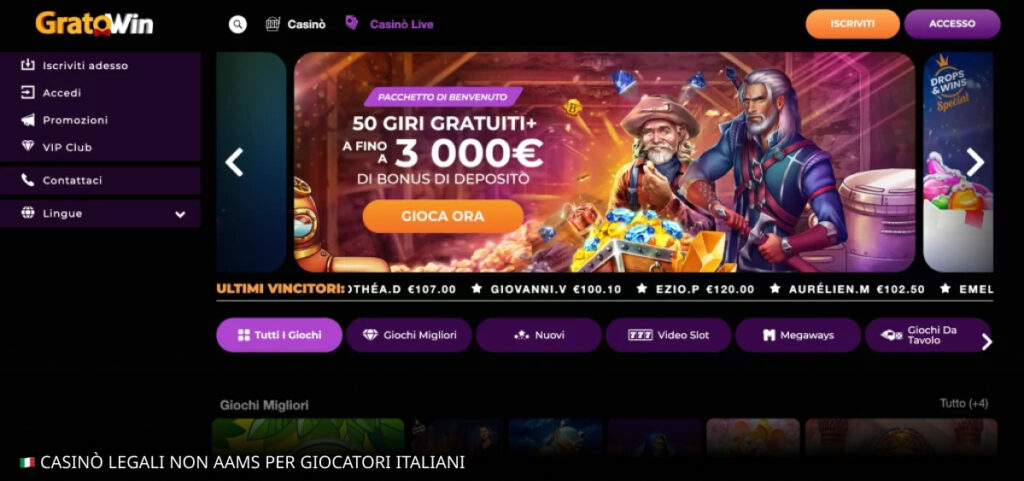Open the Megaways category tab
1024x481 pixels.
point(798,335)
